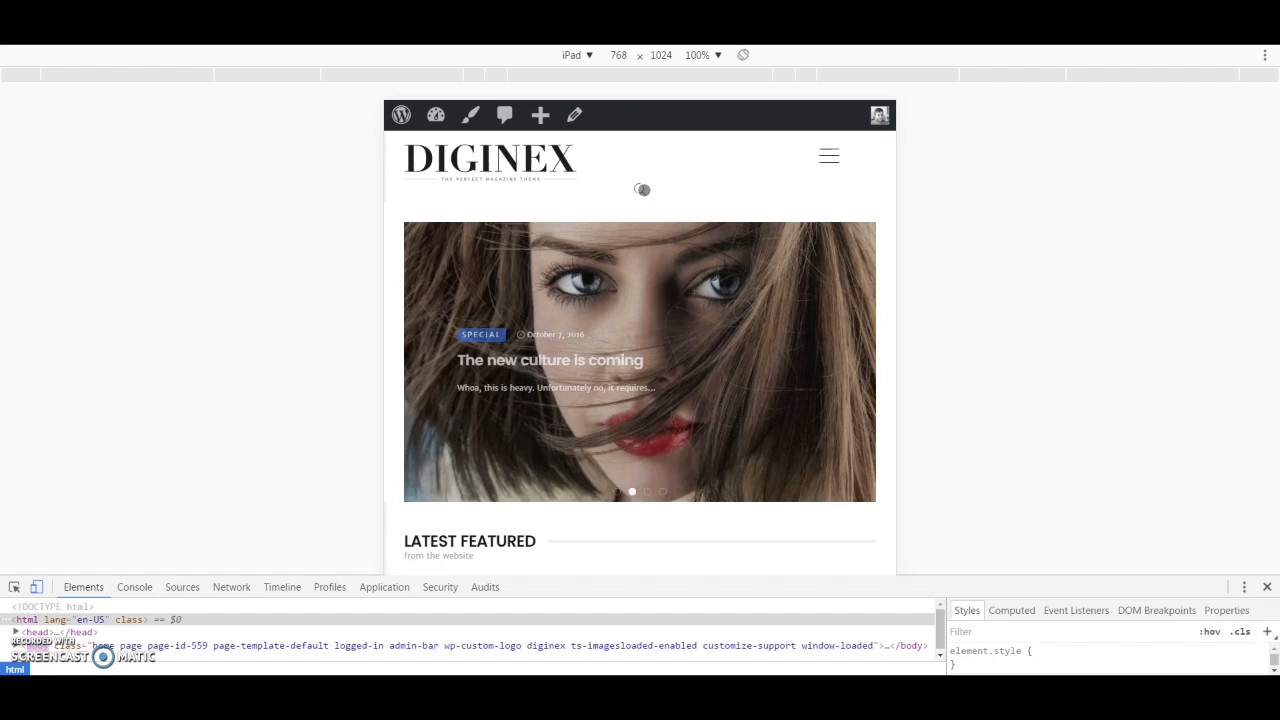
Task: Open the DevTools three-dot customize menu
Action: point(1244,587)
